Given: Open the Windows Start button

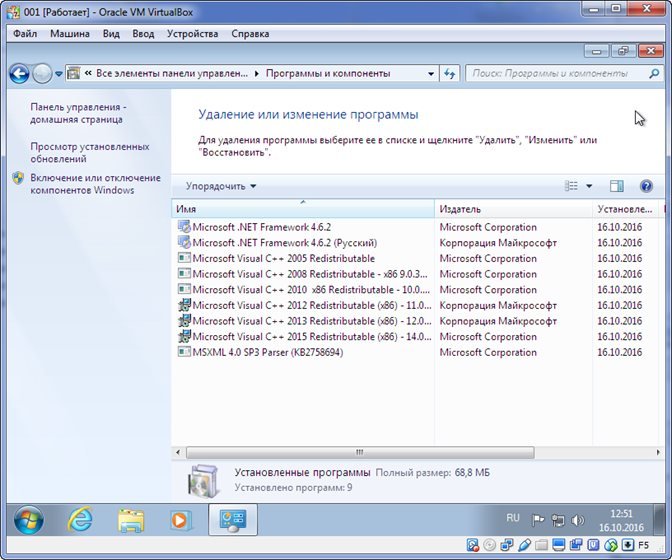Looking at the screenshot, I should pos(28,521).
